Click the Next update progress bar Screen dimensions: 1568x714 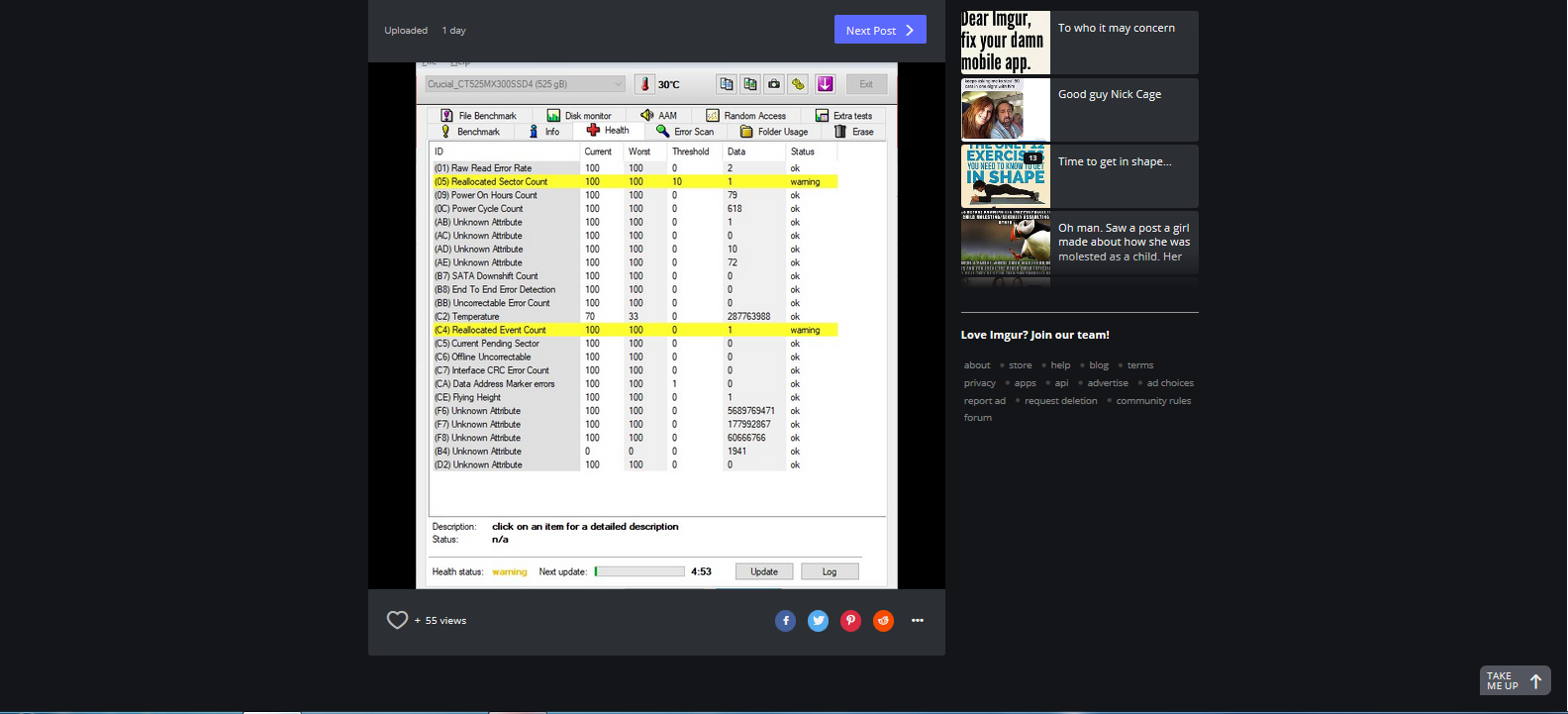[x=639, y=571]
